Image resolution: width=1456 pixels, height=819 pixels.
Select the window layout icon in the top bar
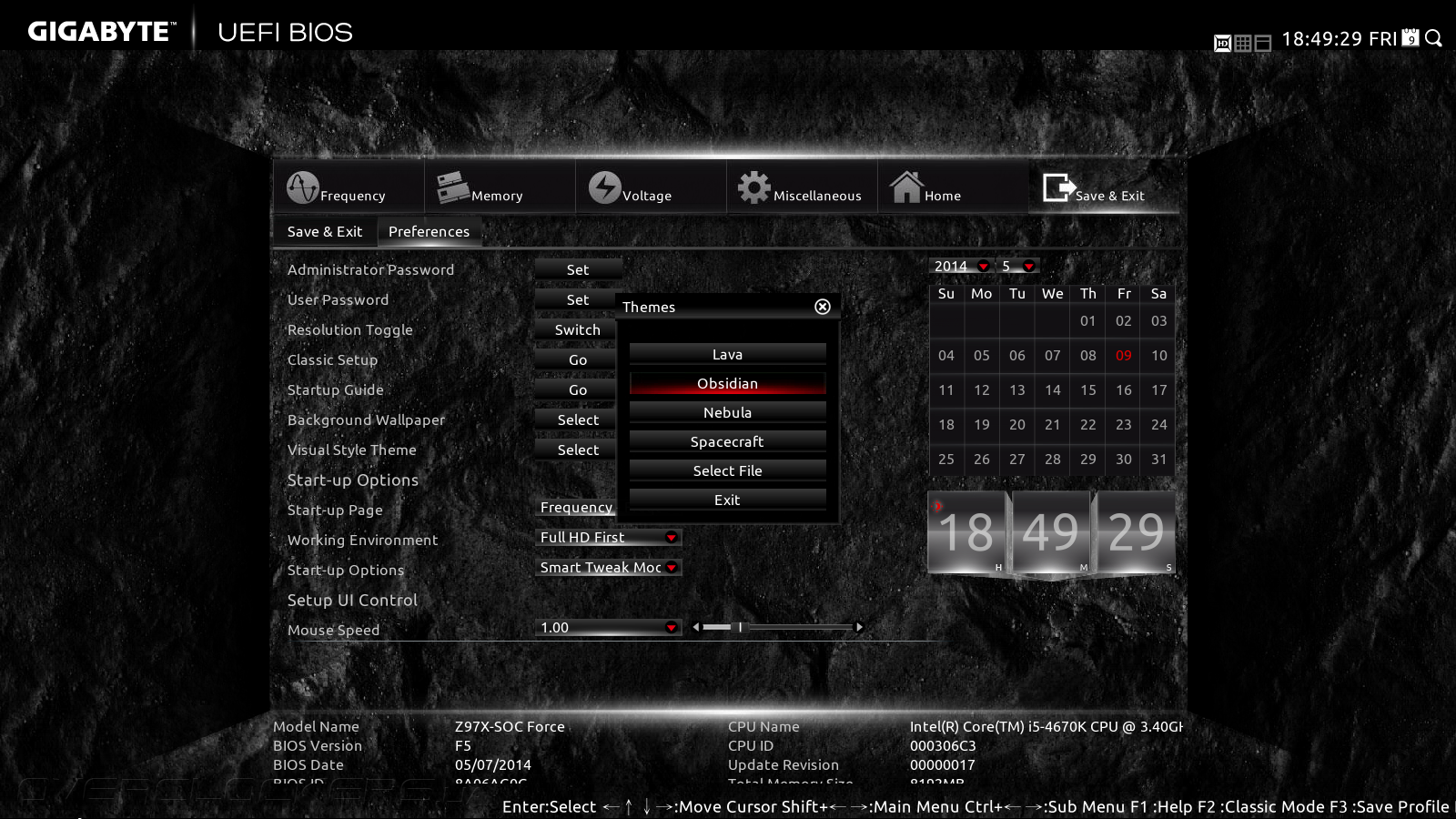1262,43
